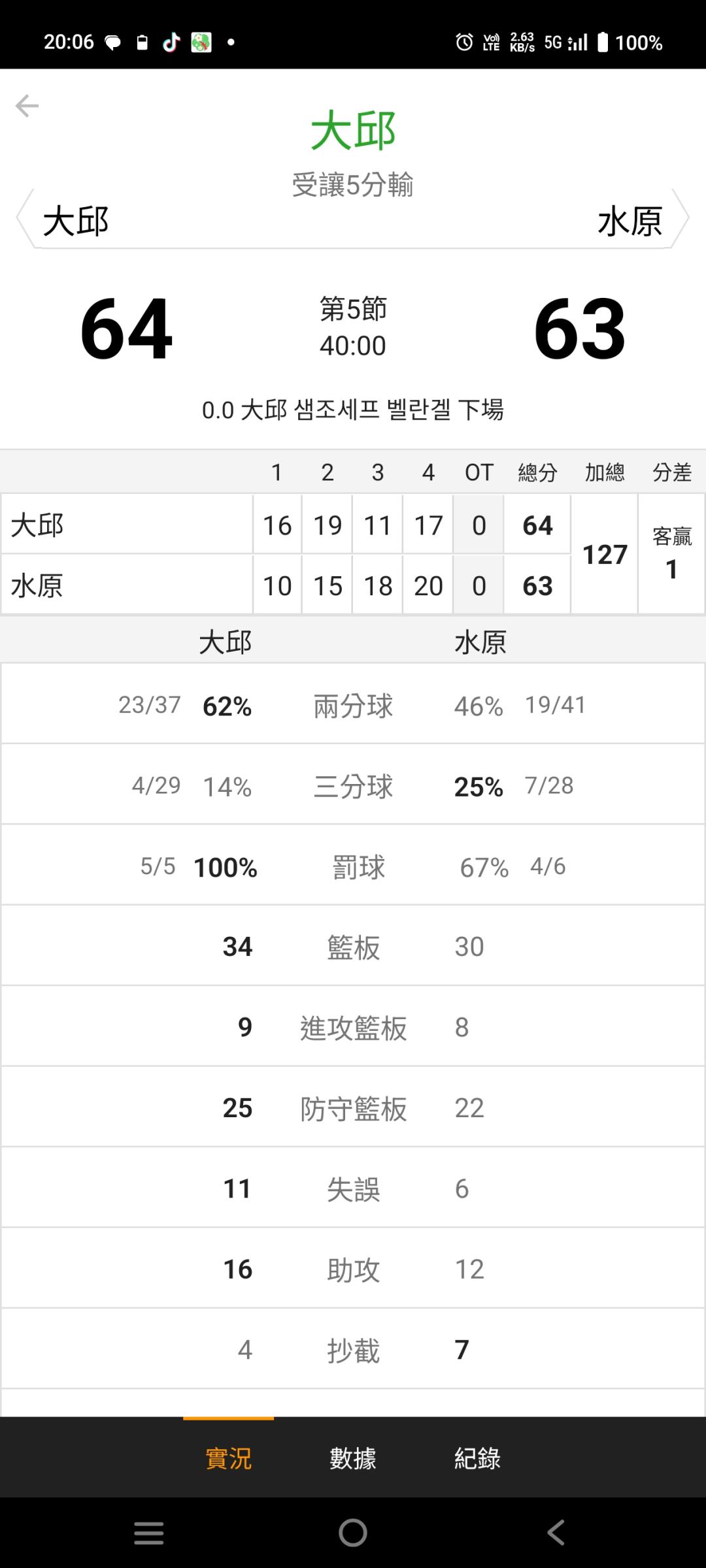Tap the 三分球 stat row label
The height and width of the screenshot is (1568, 706).
point(353,786)
